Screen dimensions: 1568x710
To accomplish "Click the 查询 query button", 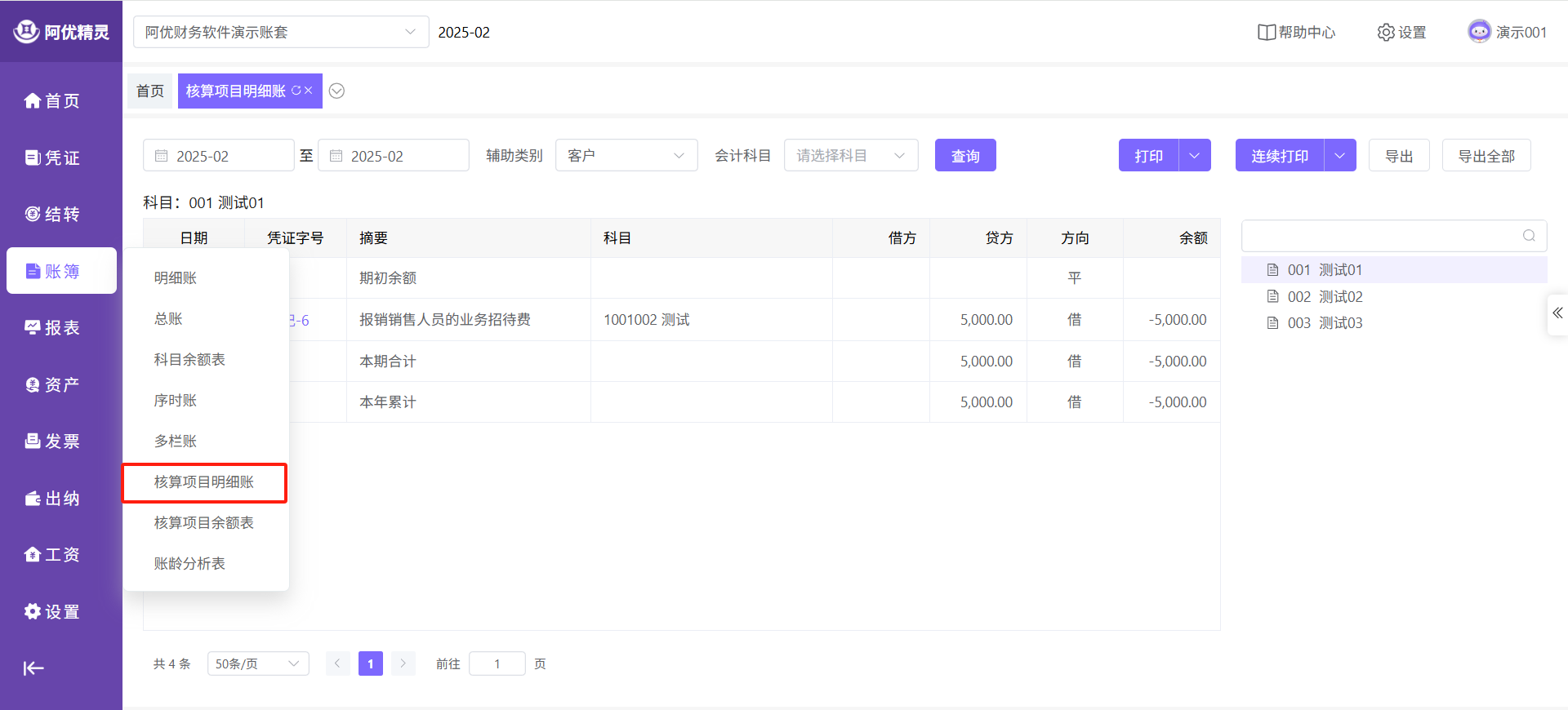I will [x=964, y=155].
